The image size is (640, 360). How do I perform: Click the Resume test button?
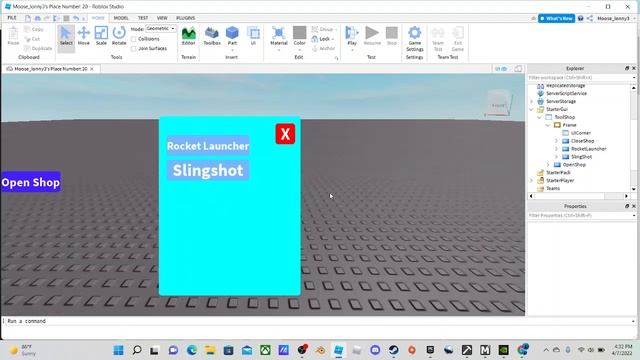pos(372,36)
